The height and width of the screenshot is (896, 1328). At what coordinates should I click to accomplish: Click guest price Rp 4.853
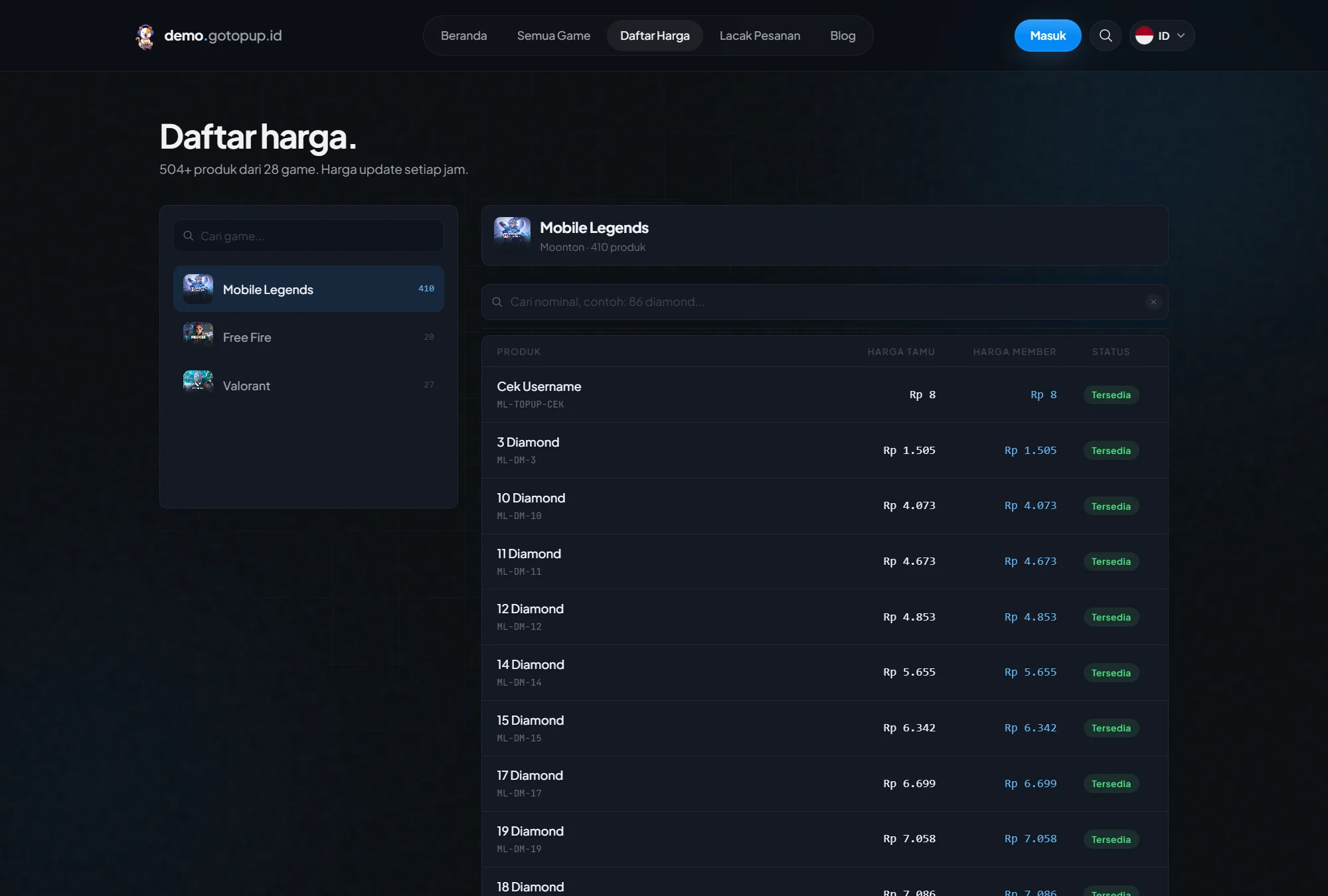(x=909, y=617)
